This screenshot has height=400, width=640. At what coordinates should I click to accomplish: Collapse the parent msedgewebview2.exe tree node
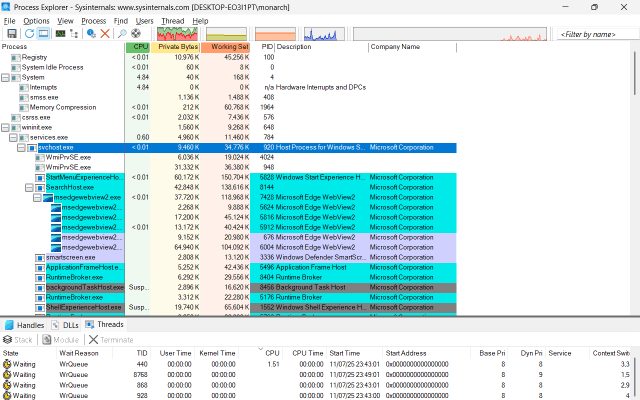(37, 198)
